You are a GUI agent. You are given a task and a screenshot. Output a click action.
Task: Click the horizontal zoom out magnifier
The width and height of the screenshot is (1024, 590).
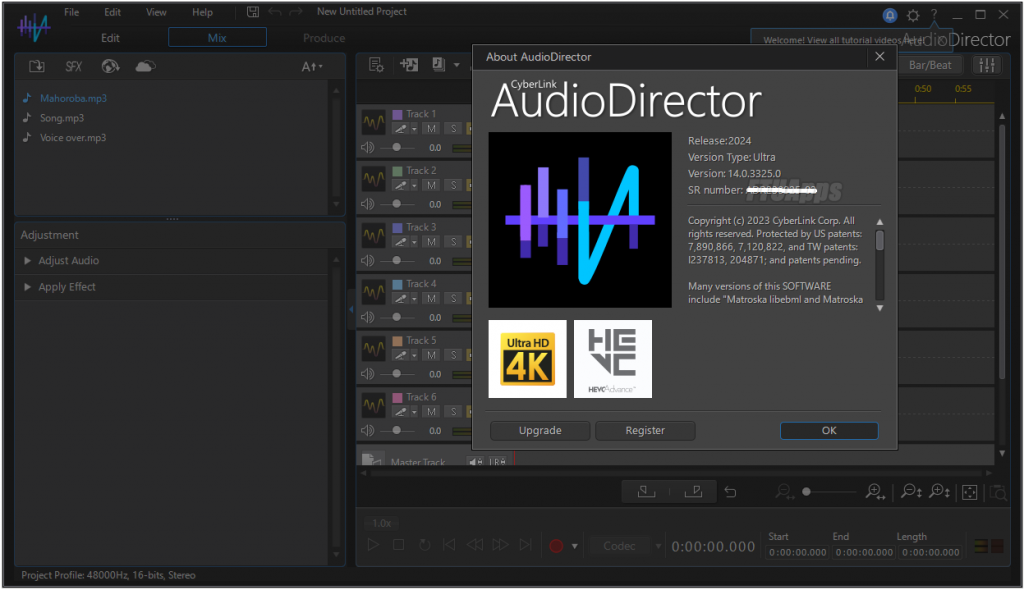(784, 492)
